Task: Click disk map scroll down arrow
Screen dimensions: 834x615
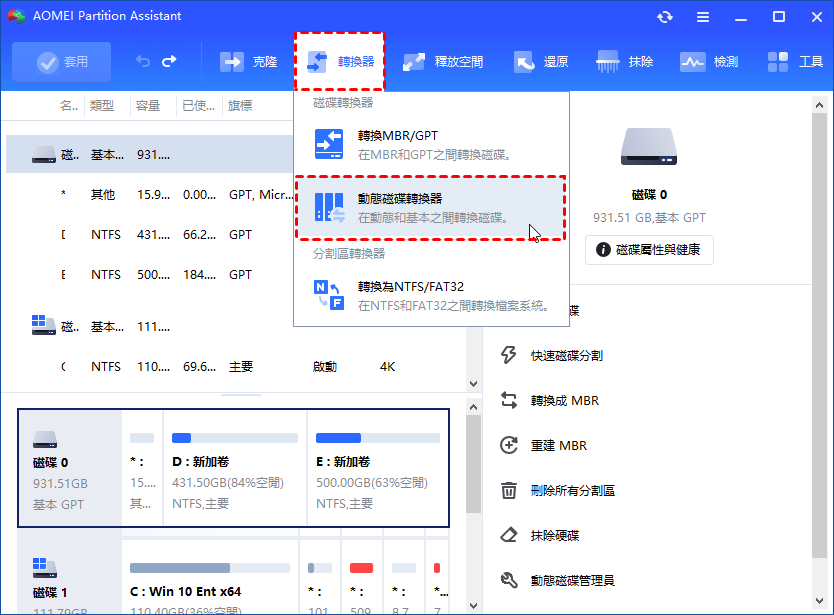Action: (x=473, y=605)
